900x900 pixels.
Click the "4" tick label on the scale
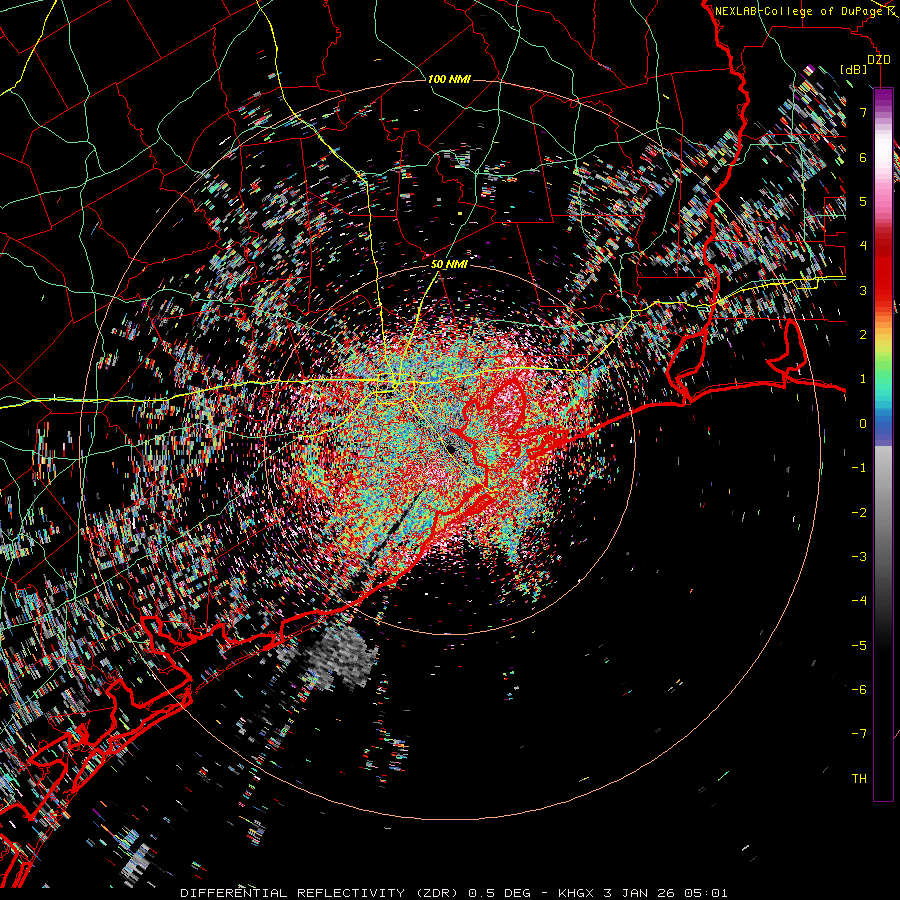pyautogui.click(x=863, y=246)
